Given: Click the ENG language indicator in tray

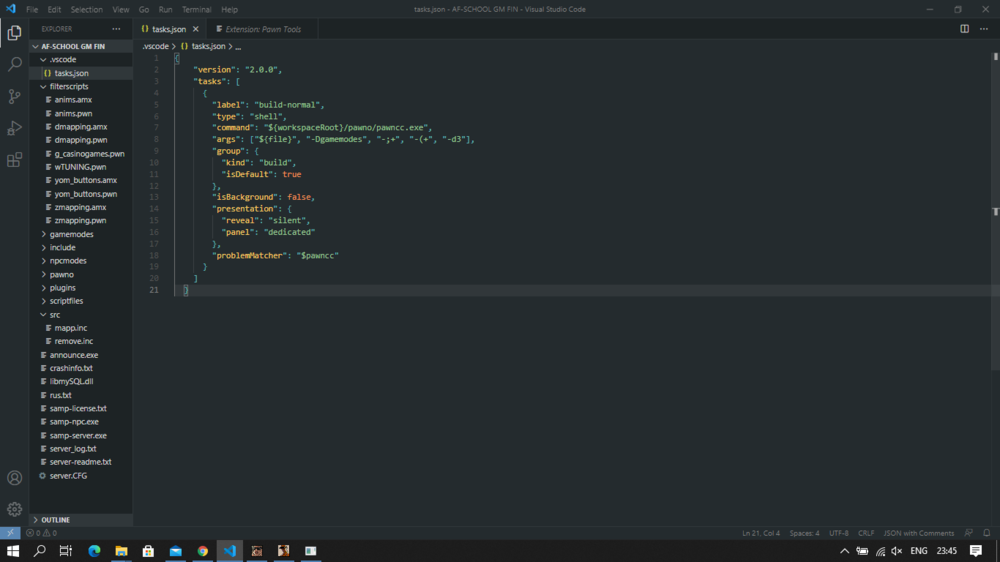Looking at the screenshot, I should coord(918,551).
